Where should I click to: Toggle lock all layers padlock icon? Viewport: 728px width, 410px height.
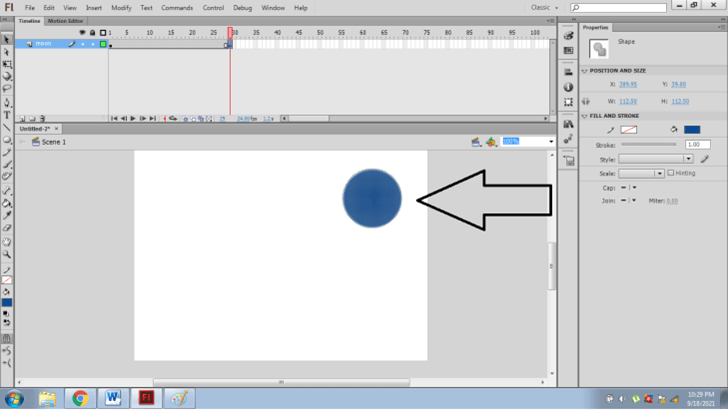click(x=92, y=33)
